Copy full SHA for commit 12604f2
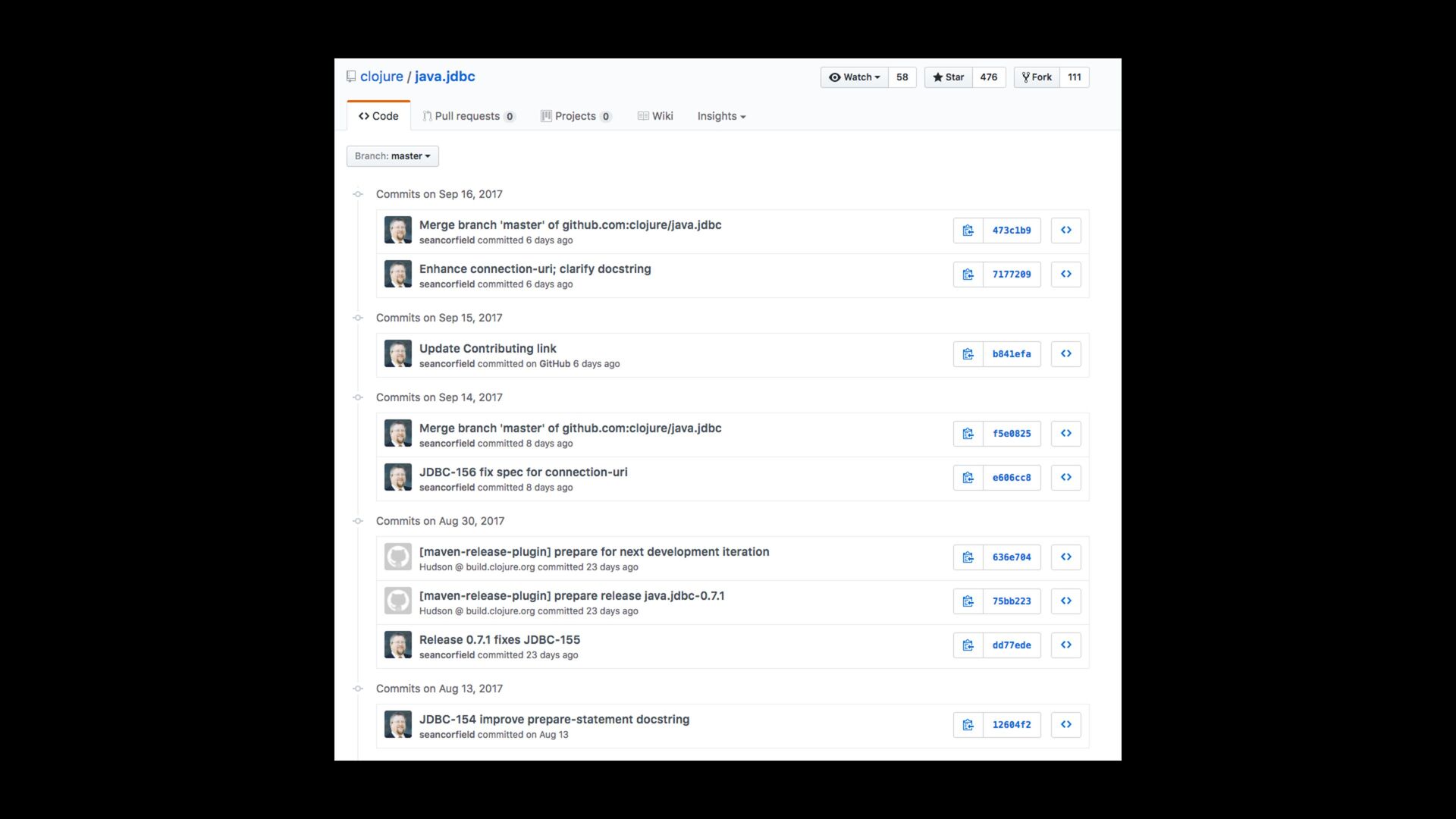This screenshot has width=1456, height=819. point(968,725)
